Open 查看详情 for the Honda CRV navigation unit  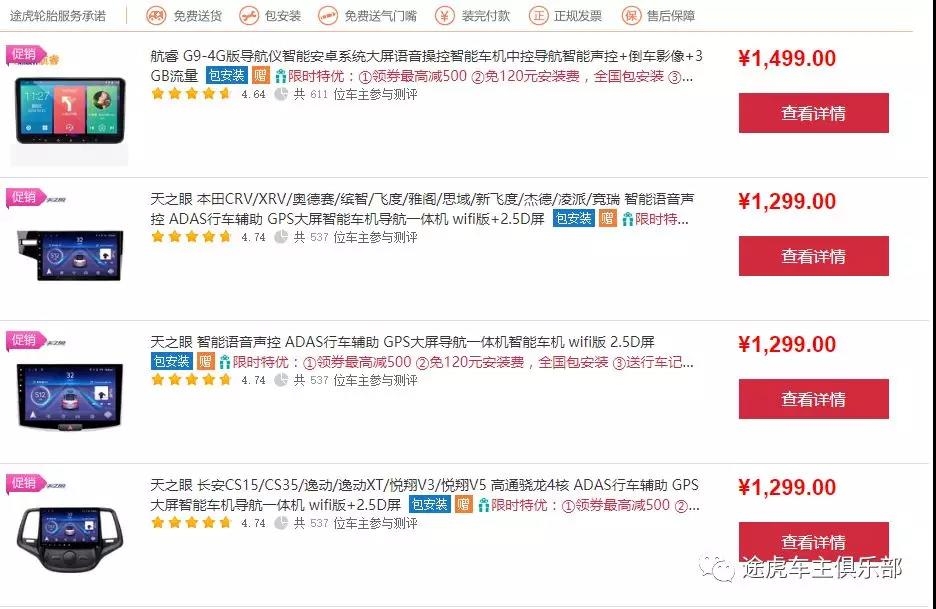(x=813, y=256)
